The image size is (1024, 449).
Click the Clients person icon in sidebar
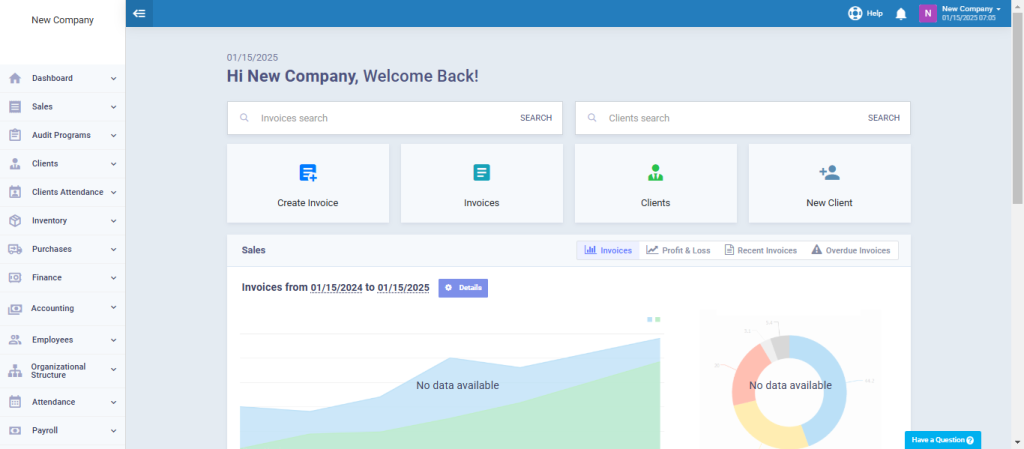point(15,164)
